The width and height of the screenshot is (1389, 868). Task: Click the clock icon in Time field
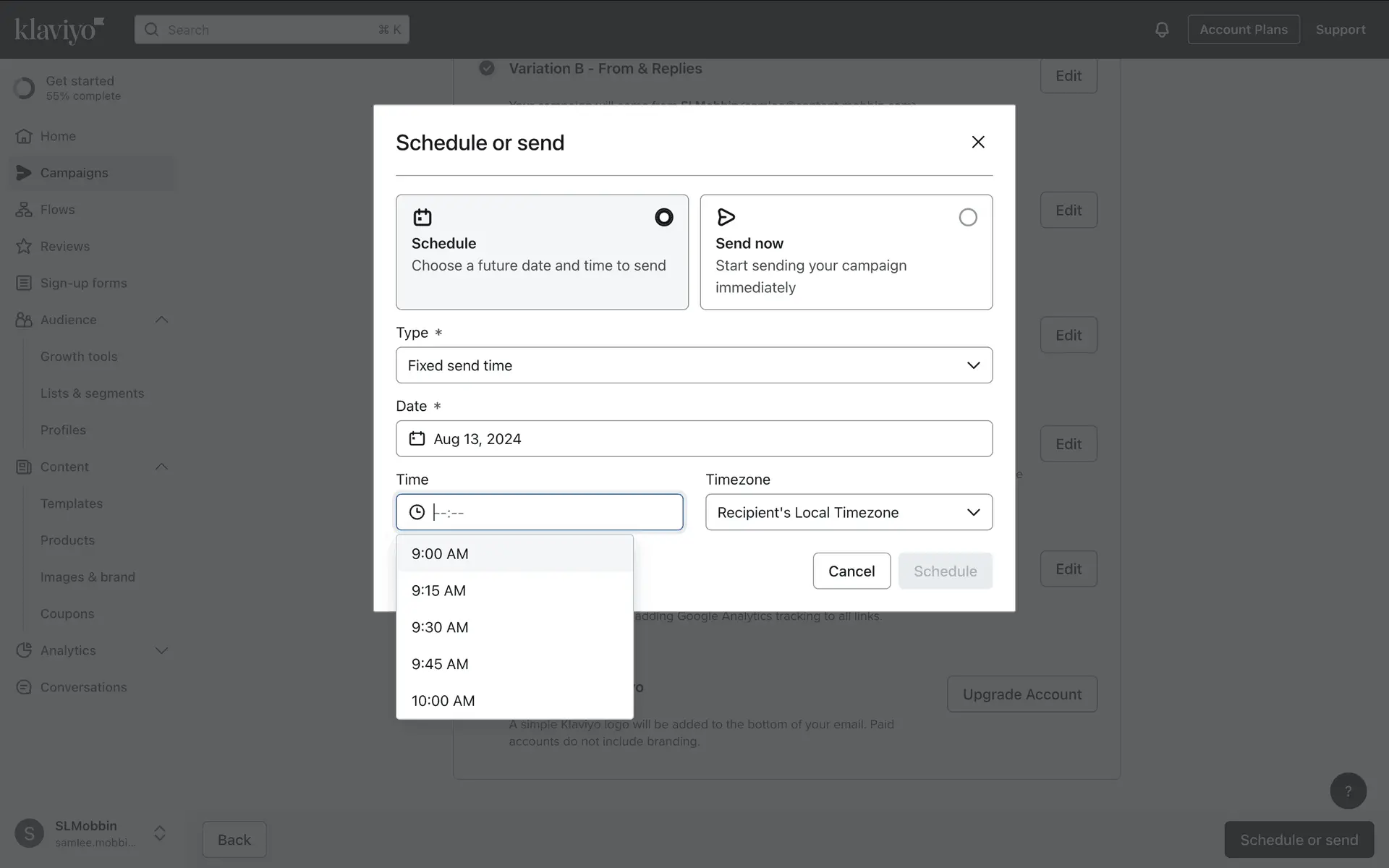417,512
